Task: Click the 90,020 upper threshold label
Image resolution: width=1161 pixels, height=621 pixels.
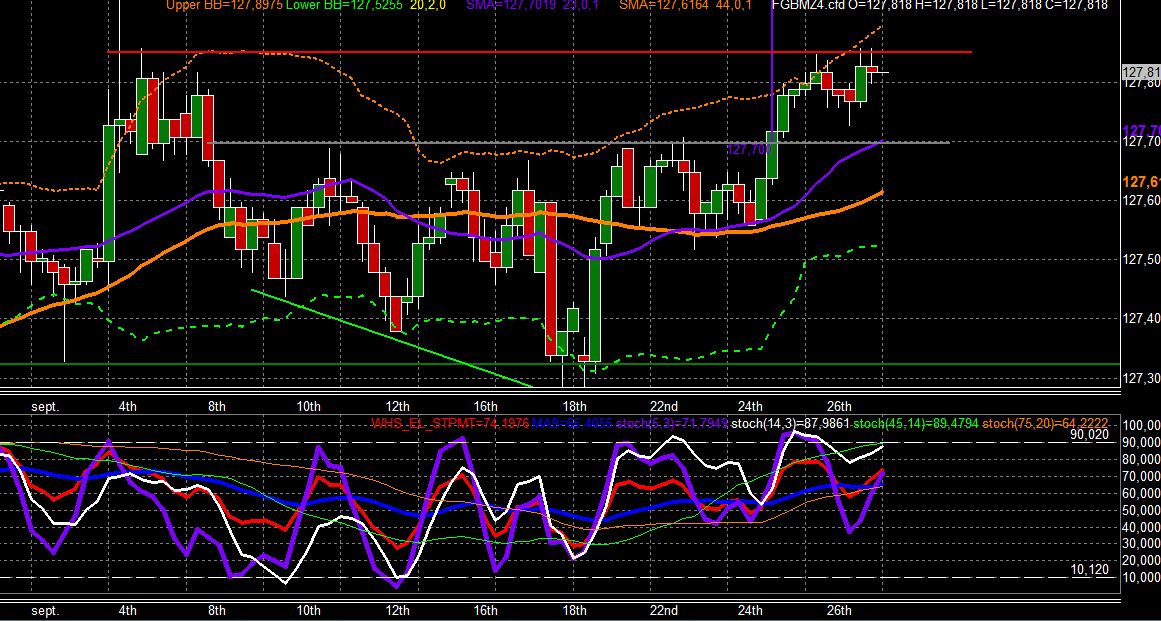Action: coord(1091,434)
